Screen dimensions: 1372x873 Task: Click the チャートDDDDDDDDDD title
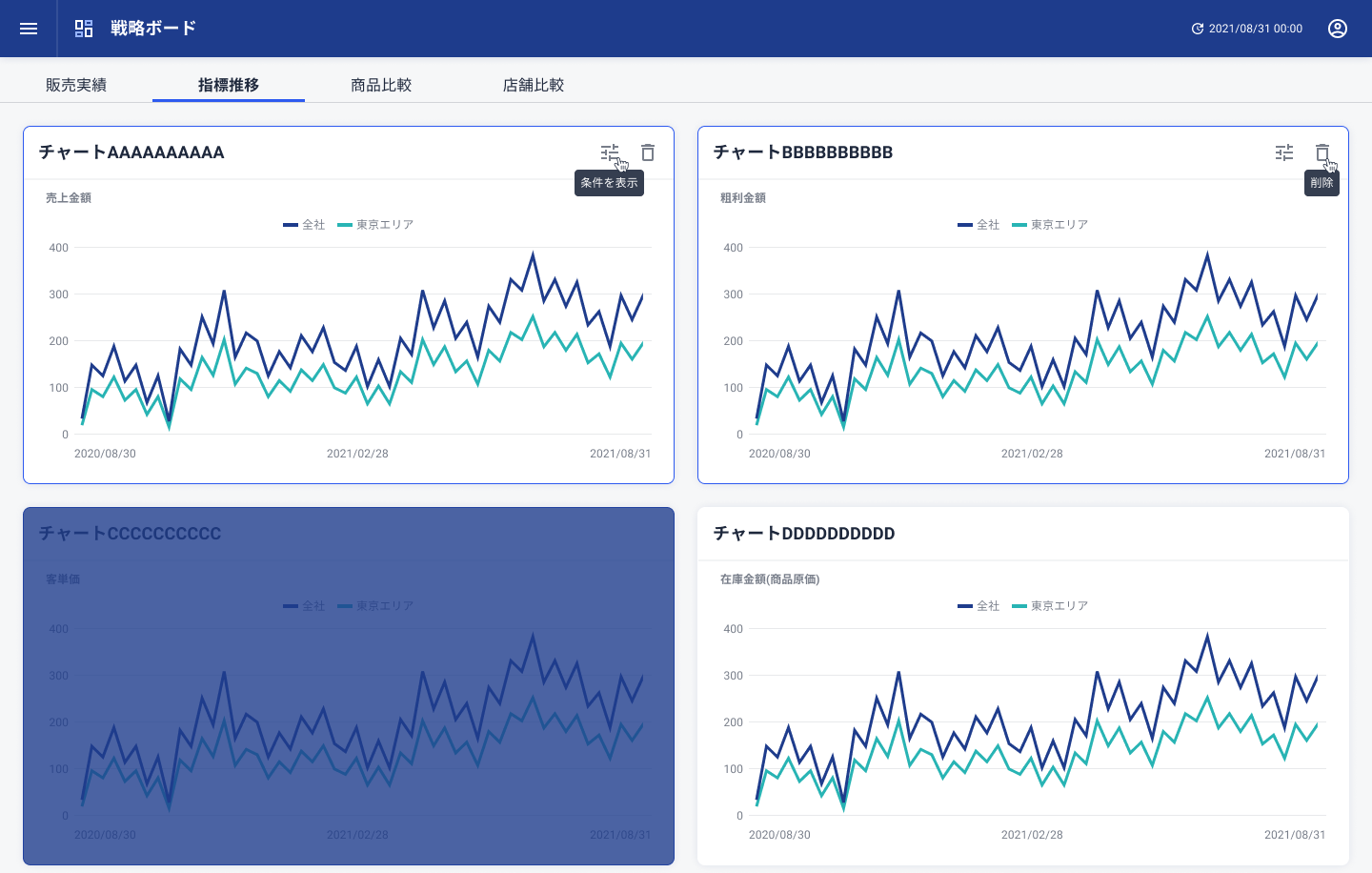(804, 534)
